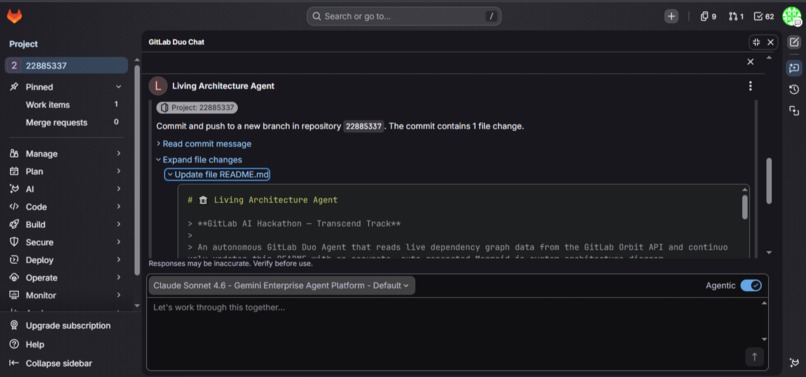Click the README code block scrollbar thumb
Screen dimensions: 806x377
[x=745, y=207]
